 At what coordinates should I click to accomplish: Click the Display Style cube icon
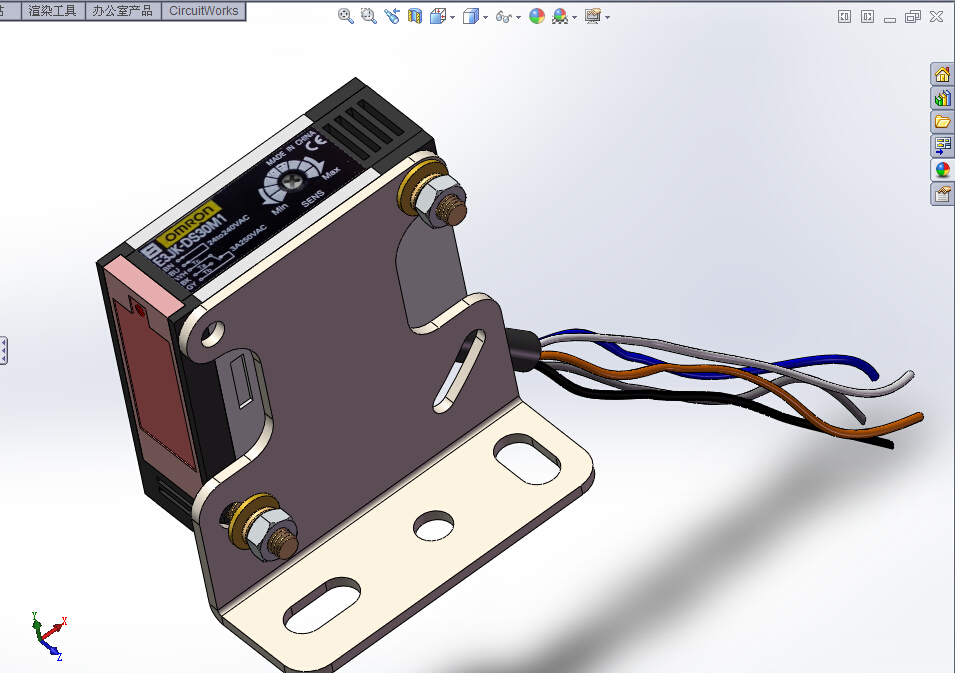click(x=471, y=16)
